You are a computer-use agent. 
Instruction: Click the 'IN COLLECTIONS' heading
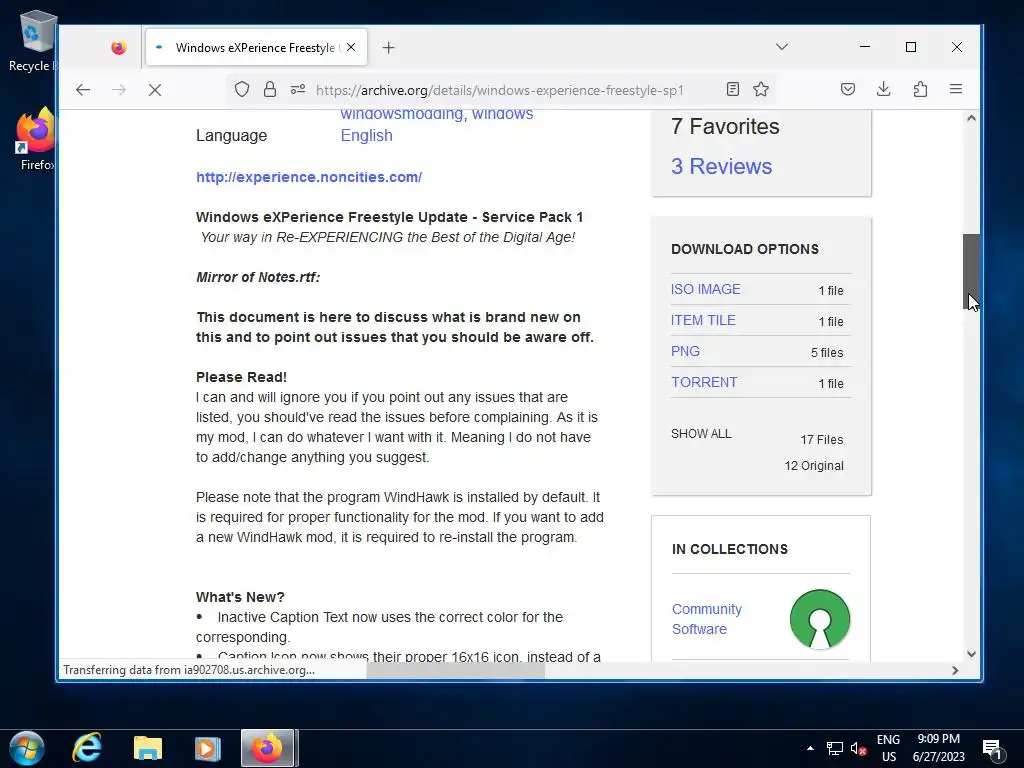tap(729, 549)
